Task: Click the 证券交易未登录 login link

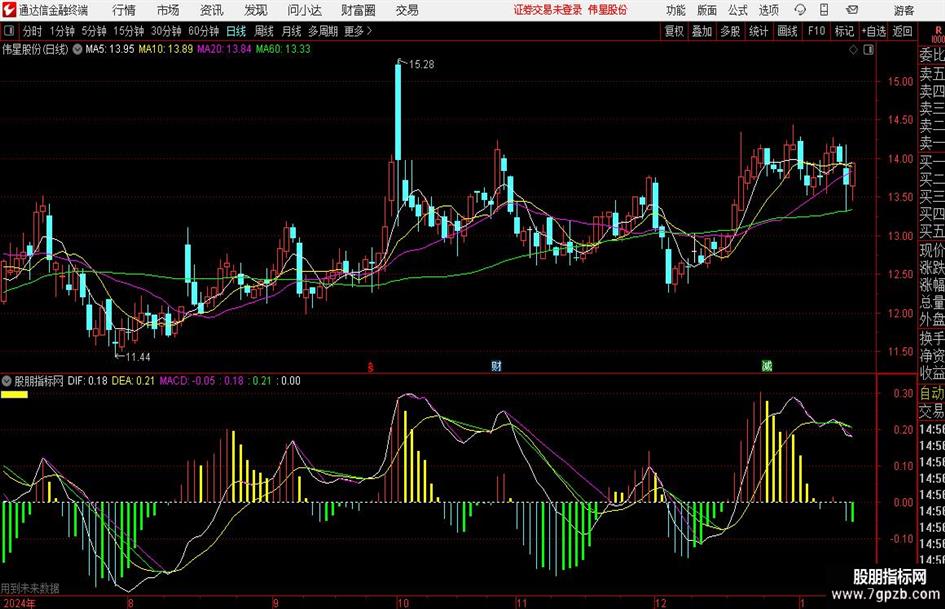Action: [548, 10]
